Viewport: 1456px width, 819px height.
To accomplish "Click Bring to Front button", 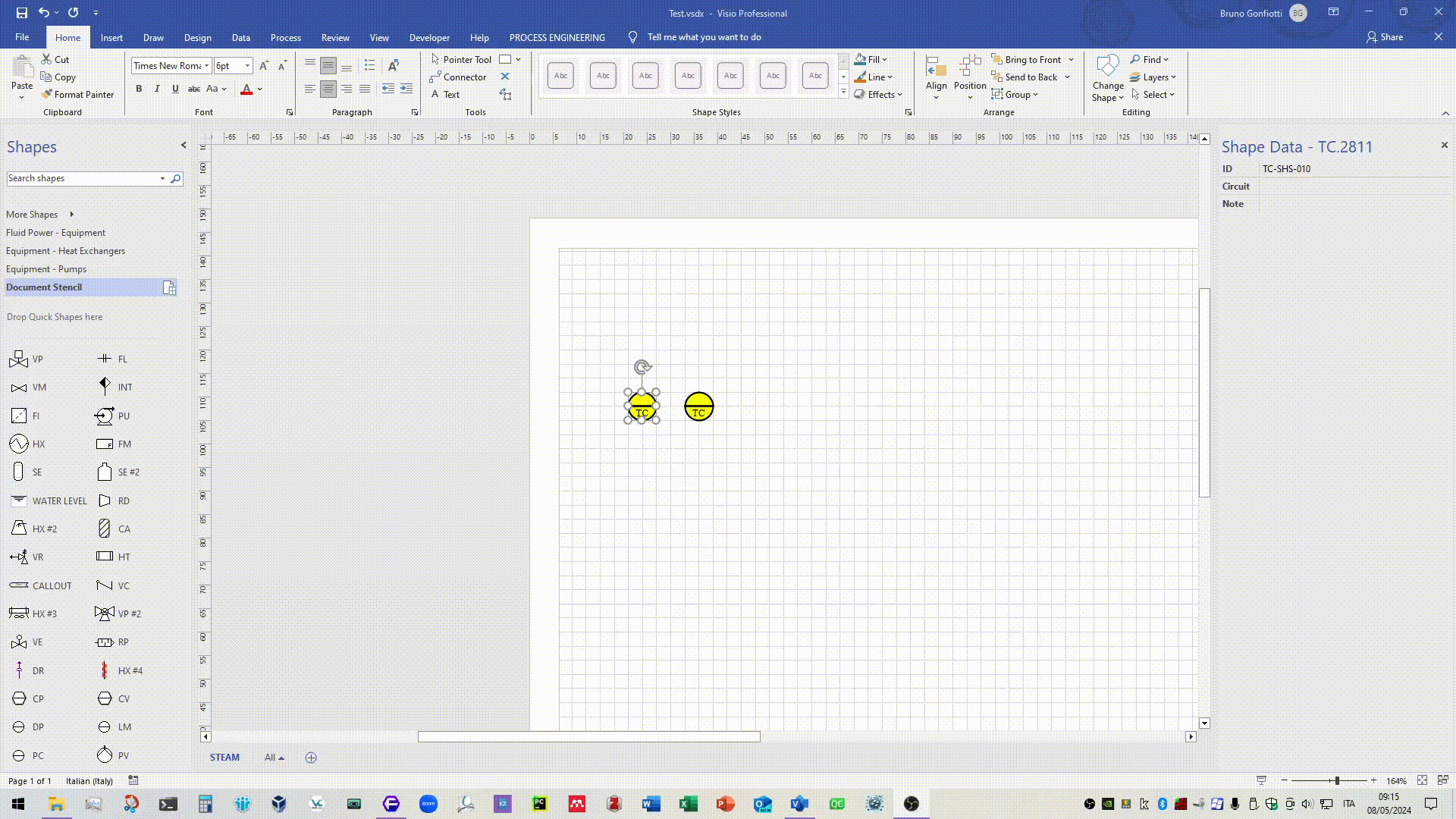I will tap(1026, 60).
